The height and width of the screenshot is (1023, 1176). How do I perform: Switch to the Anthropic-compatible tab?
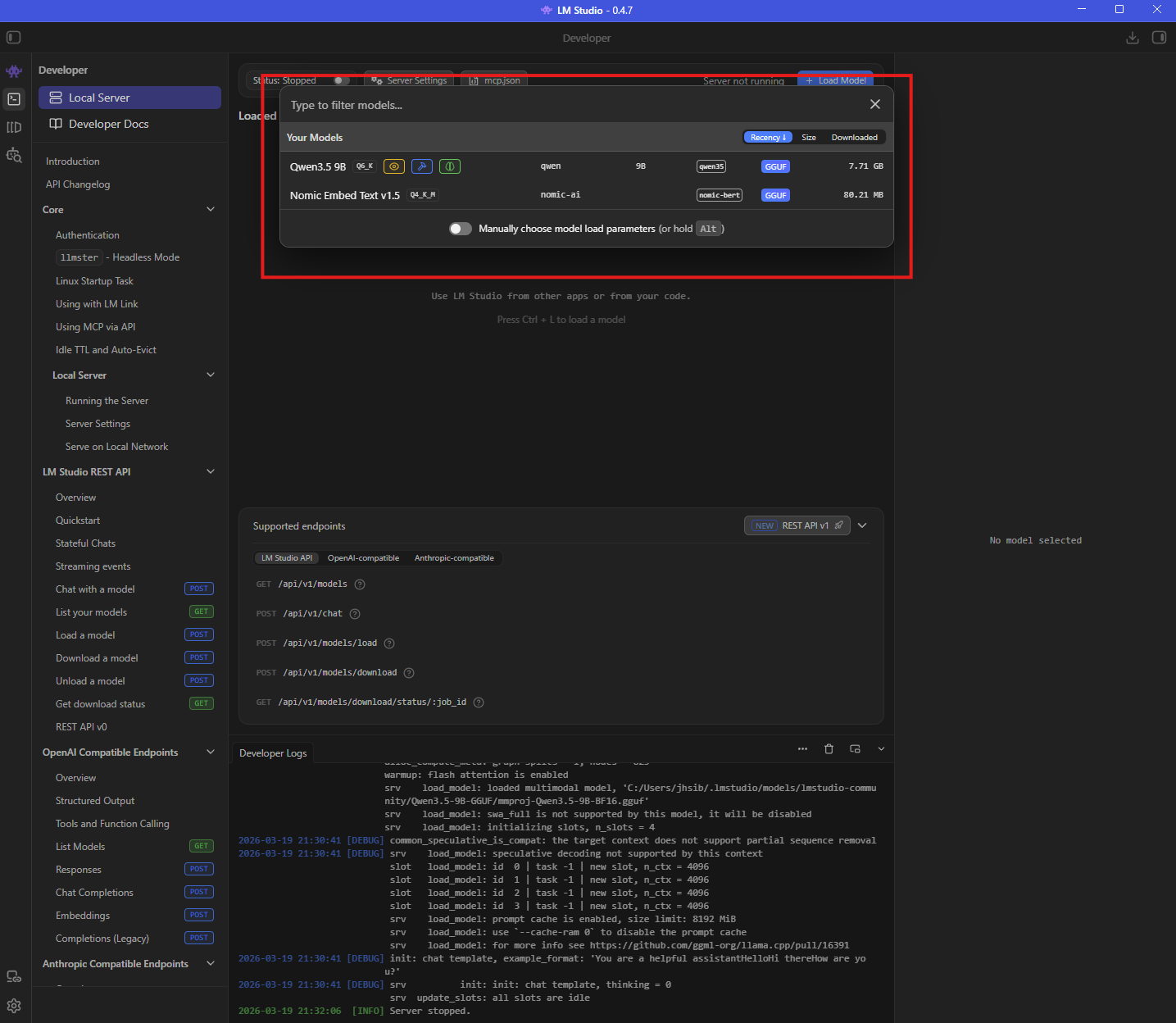pos(454,558)
